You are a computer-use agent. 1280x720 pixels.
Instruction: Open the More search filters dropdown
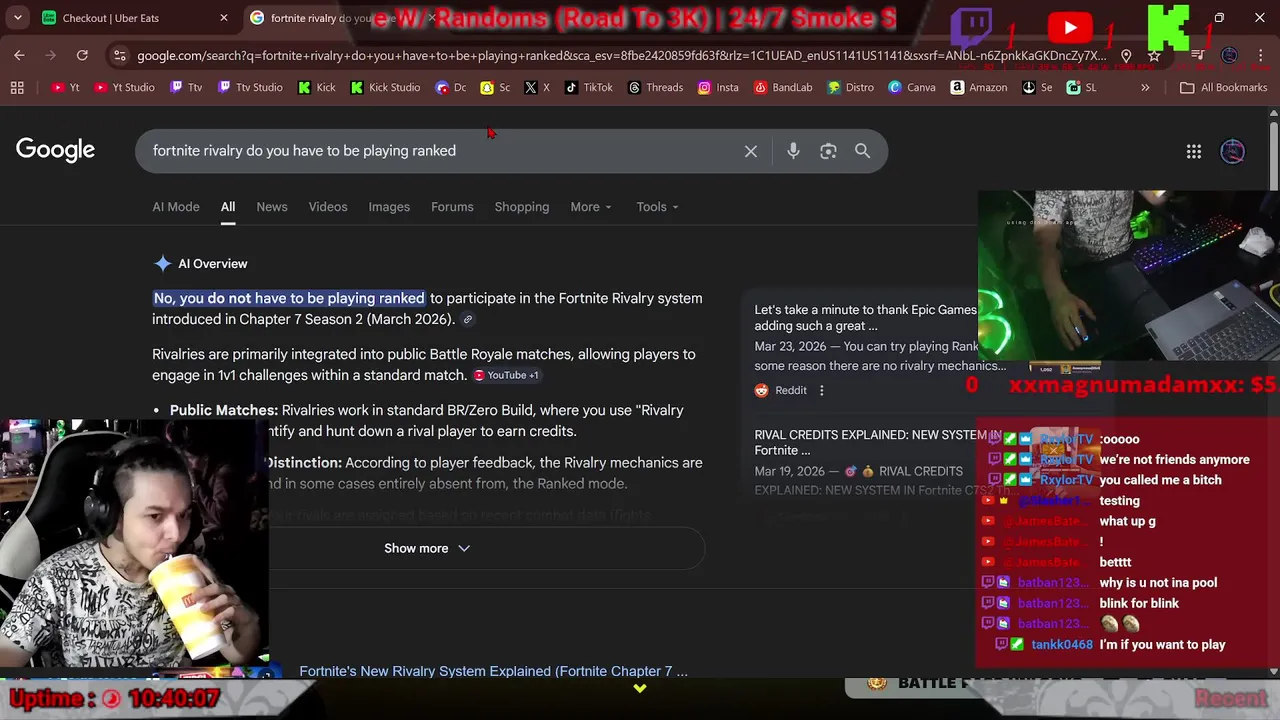click(591, 207)
